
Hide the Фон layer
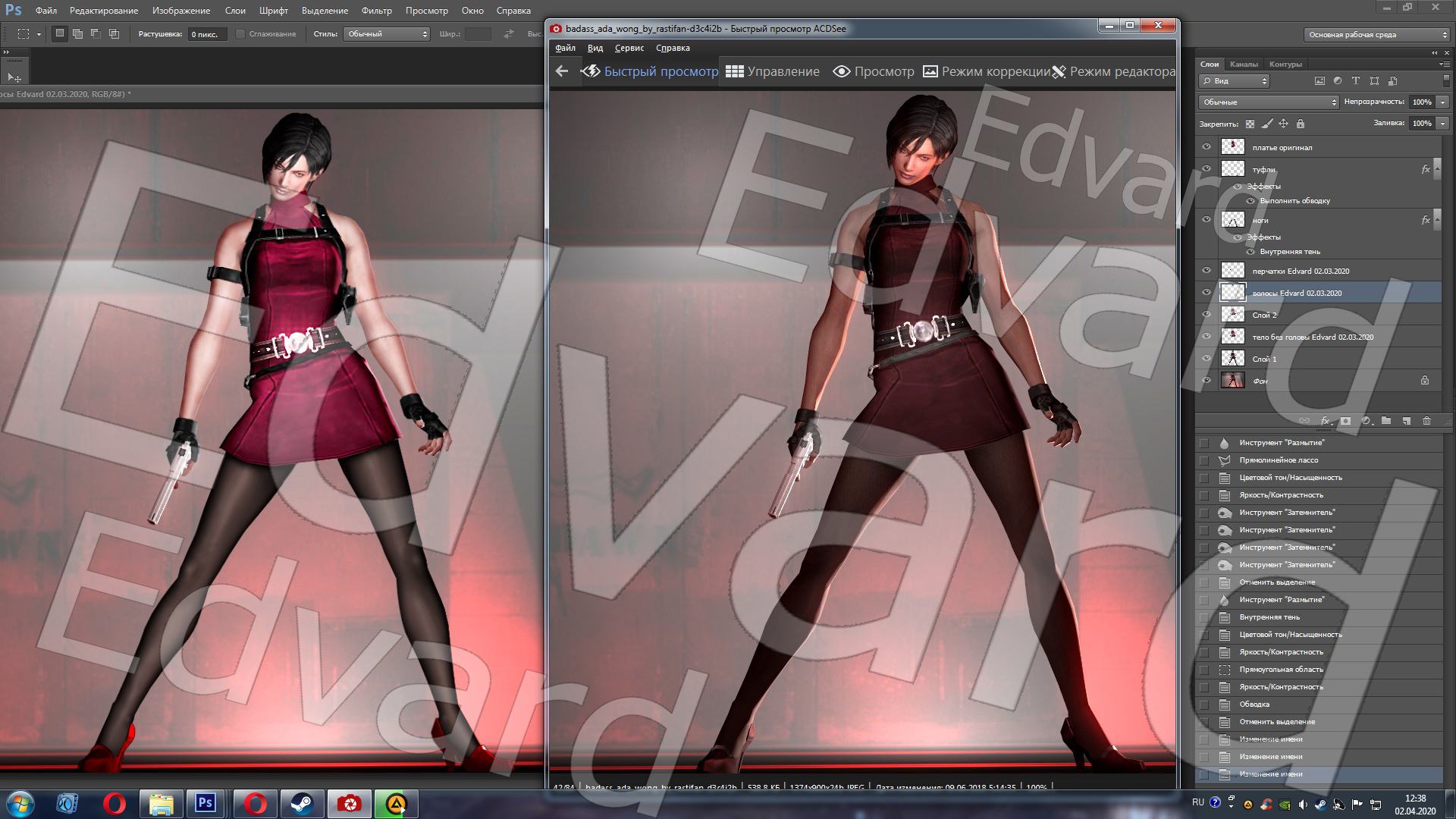coord(1207,381)
